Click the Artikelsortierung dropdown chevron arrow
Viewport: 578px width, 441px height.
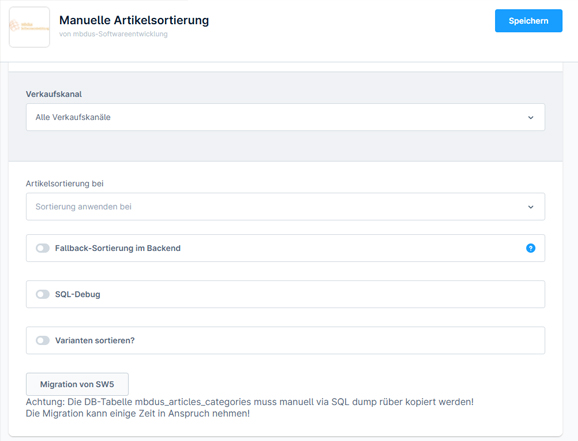coord(530,207)
